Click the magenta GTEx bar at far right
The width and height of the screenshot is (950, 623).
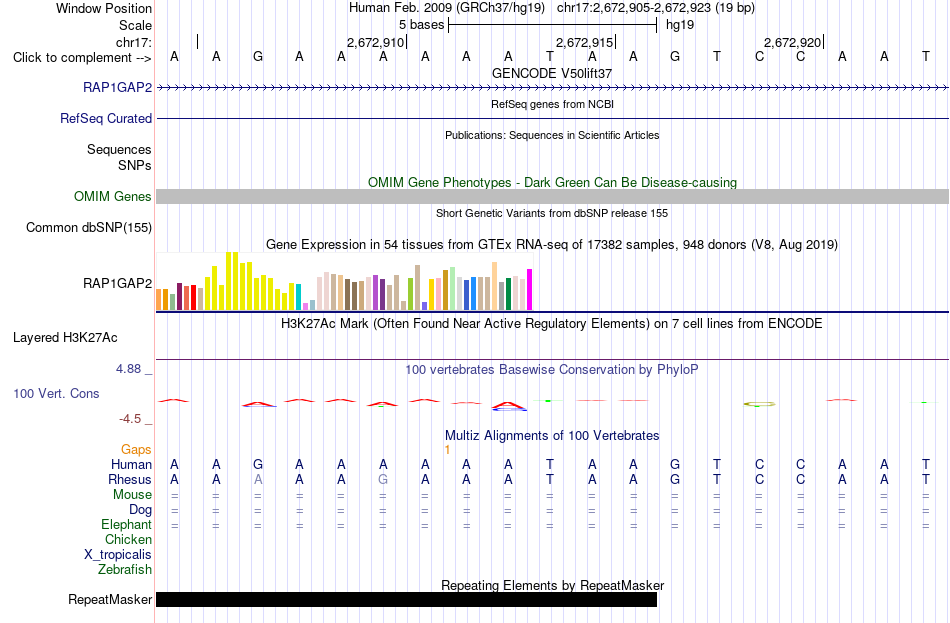click(530, 290)
